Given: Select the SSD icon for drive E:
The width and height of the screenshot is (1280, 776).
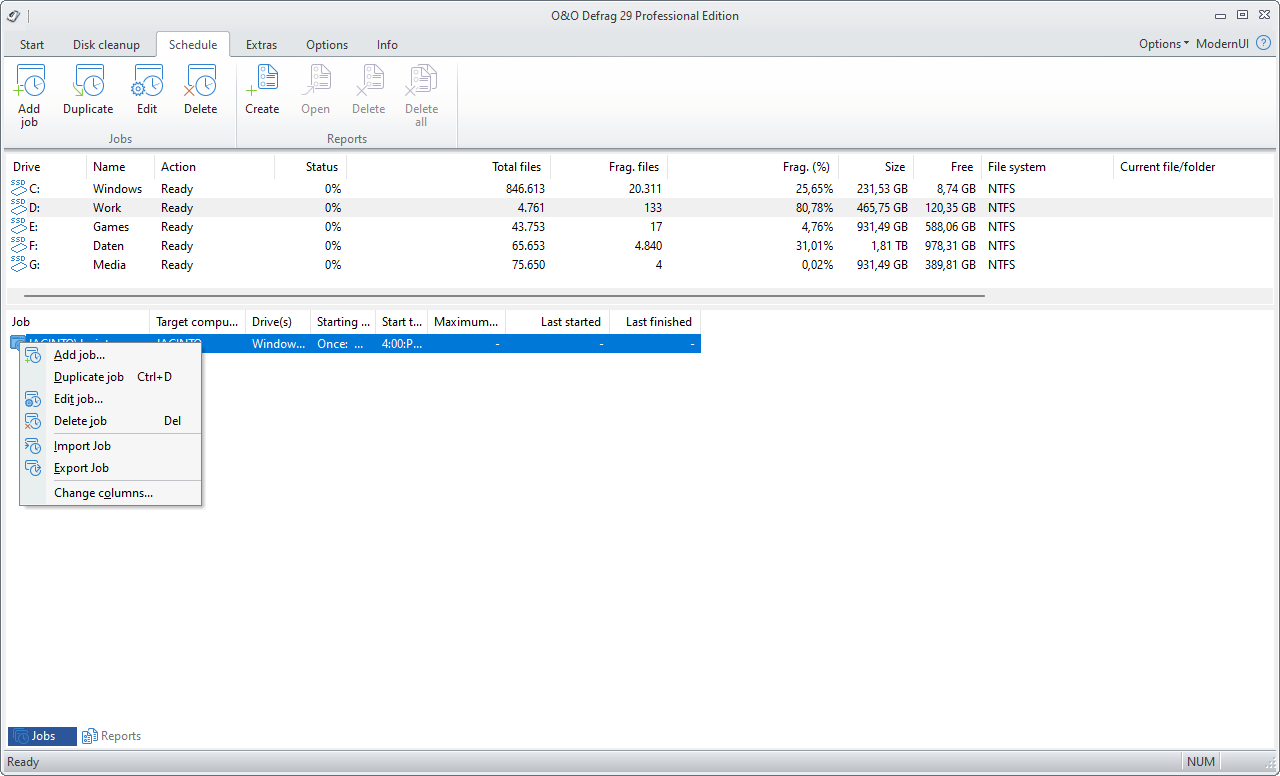Looking at the screenshot, I should (19, 225).
